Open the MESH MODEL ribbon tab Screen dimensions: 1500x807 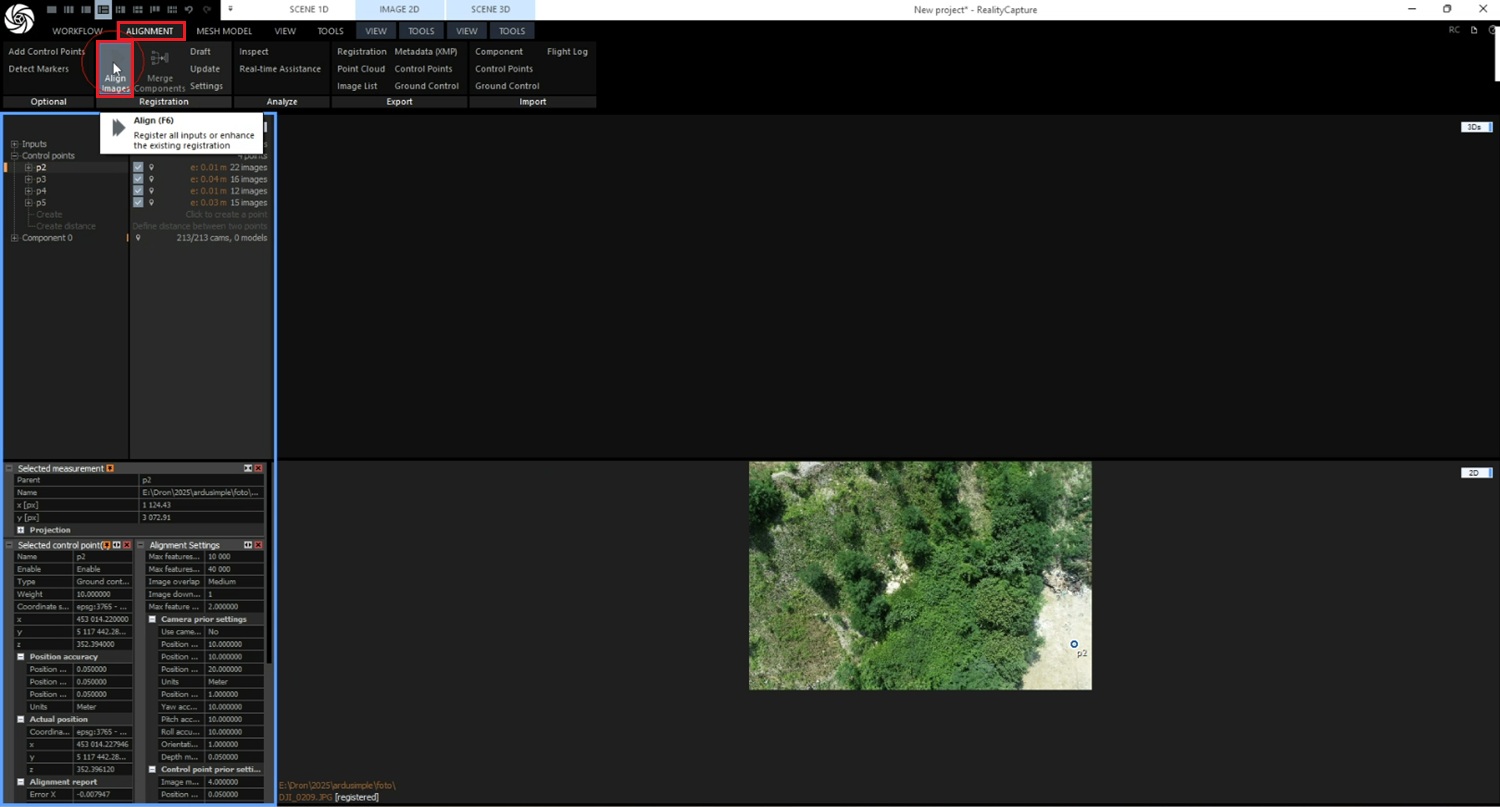224,31
